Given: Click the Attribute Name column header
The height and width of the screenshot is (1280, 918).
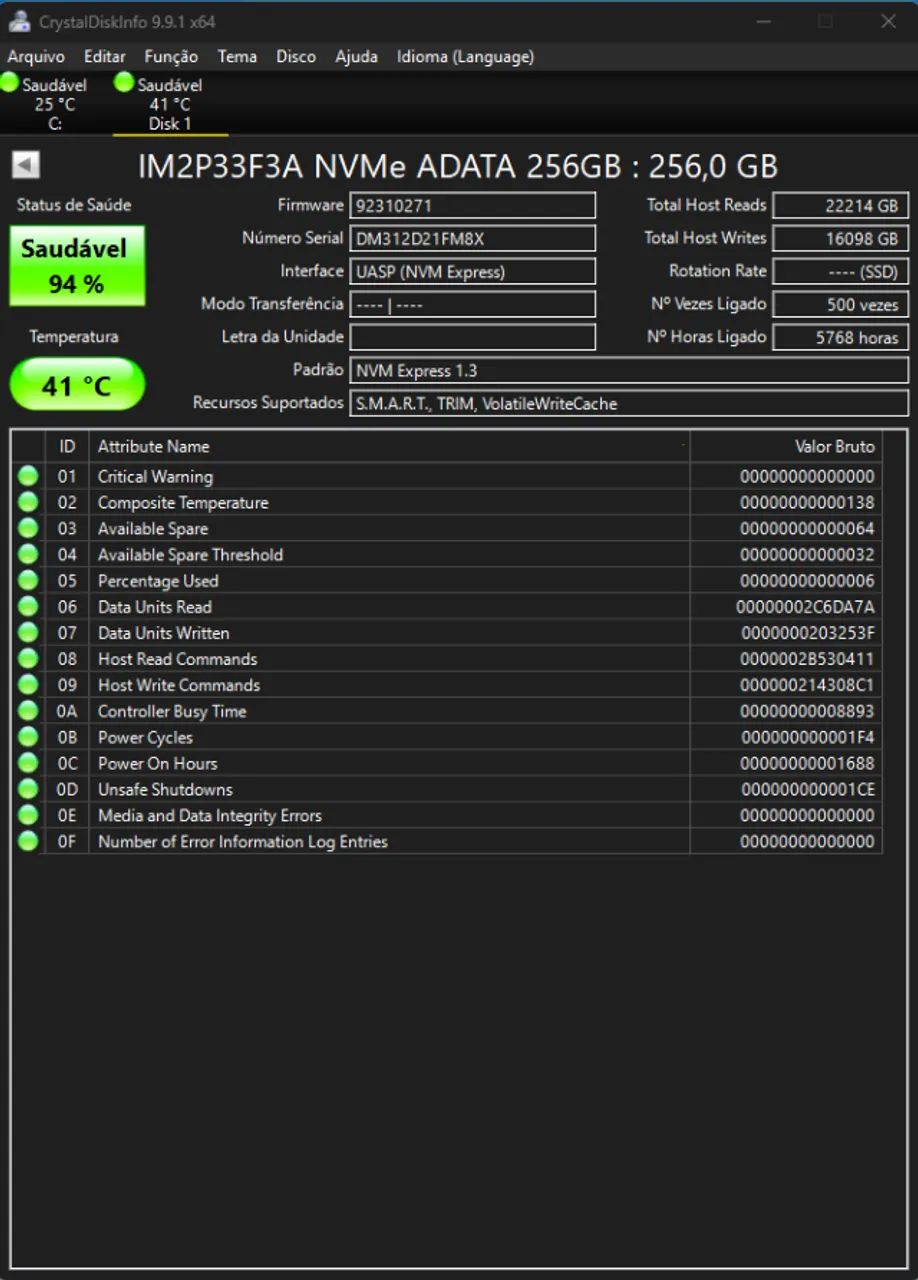Looking at the screenshot, I should (x=390, y=446).
